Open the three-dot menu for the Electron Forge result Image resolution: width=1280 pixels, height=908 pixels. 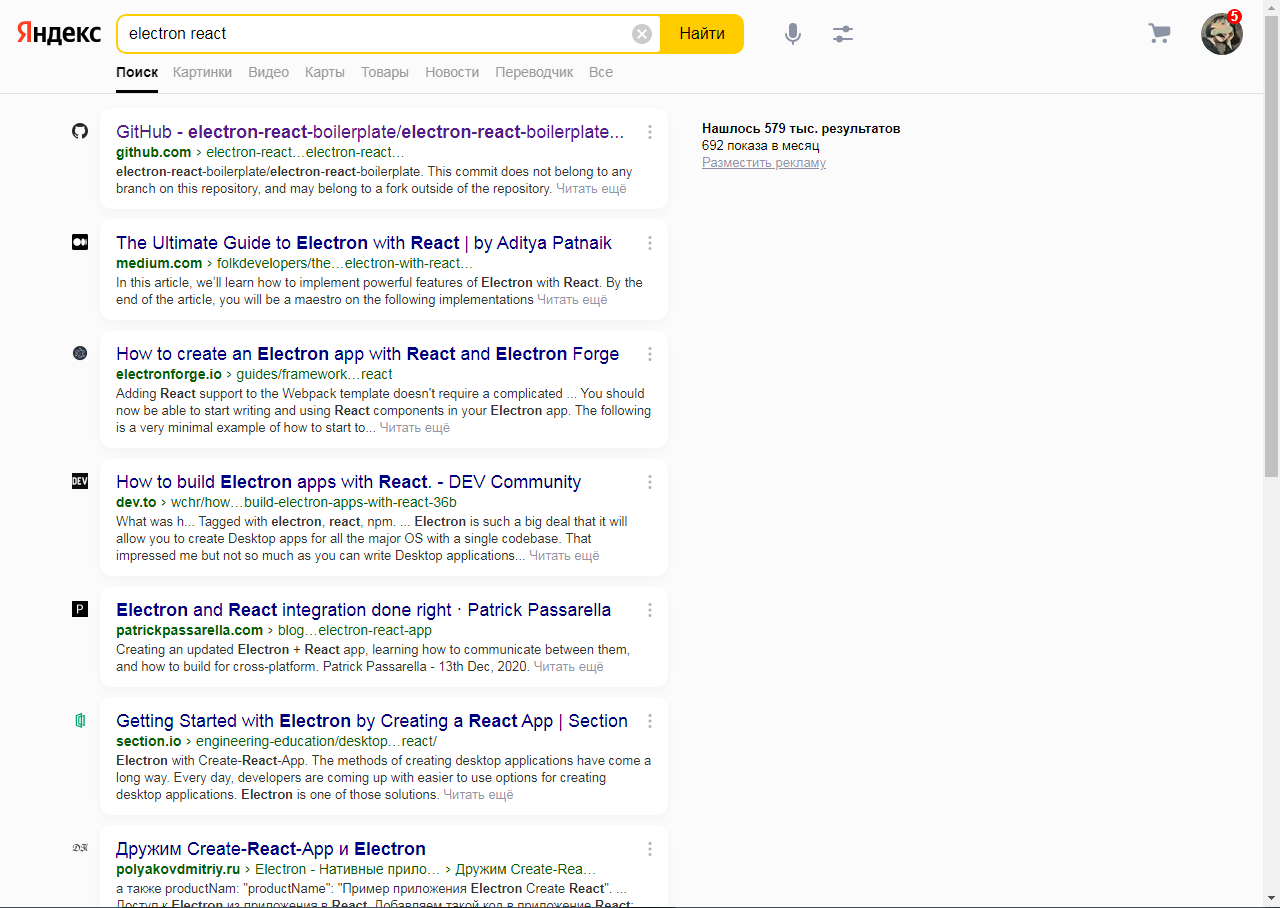pyautogui.click(x=650, y=354)
